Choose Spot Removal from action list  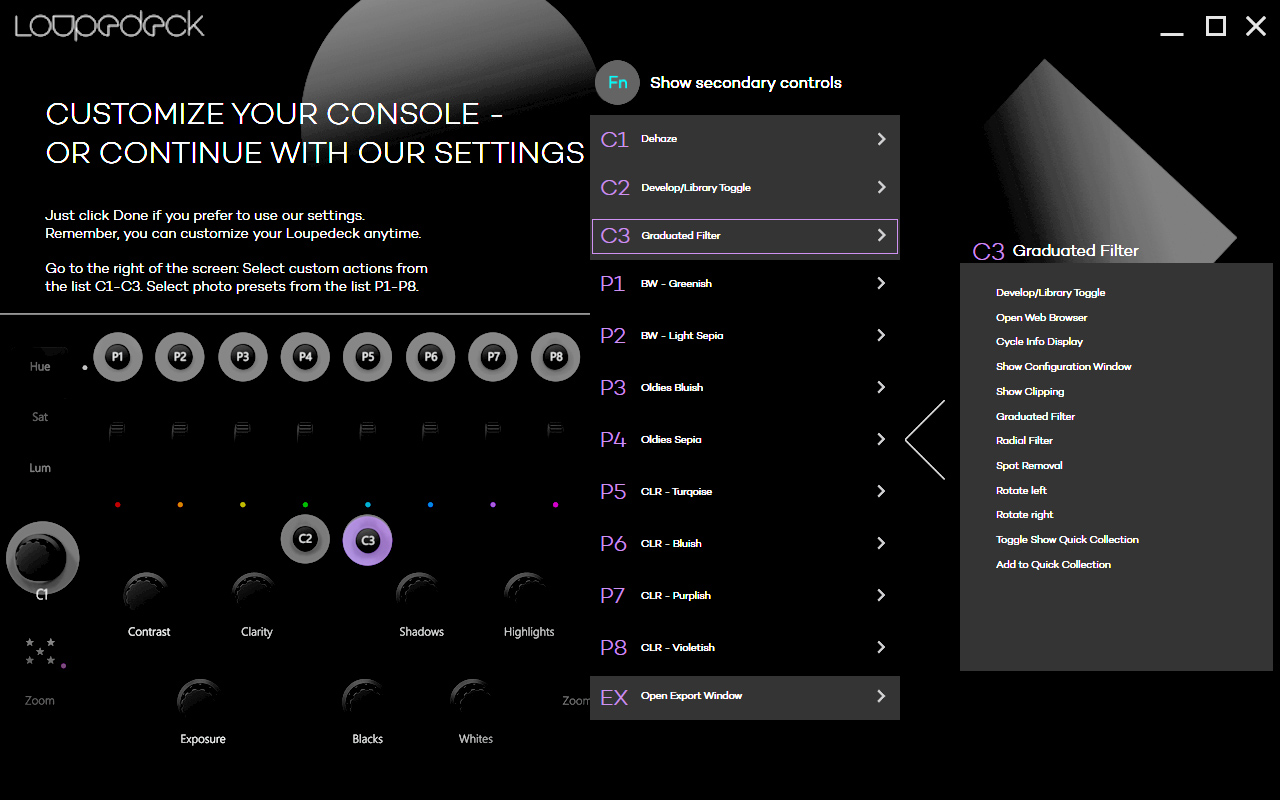pos(1029,466)
